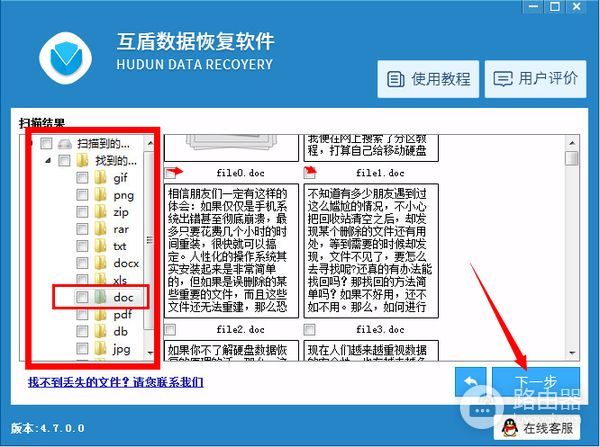Click the rar folder icon
The image size is (600, 447).
point(100,228)
